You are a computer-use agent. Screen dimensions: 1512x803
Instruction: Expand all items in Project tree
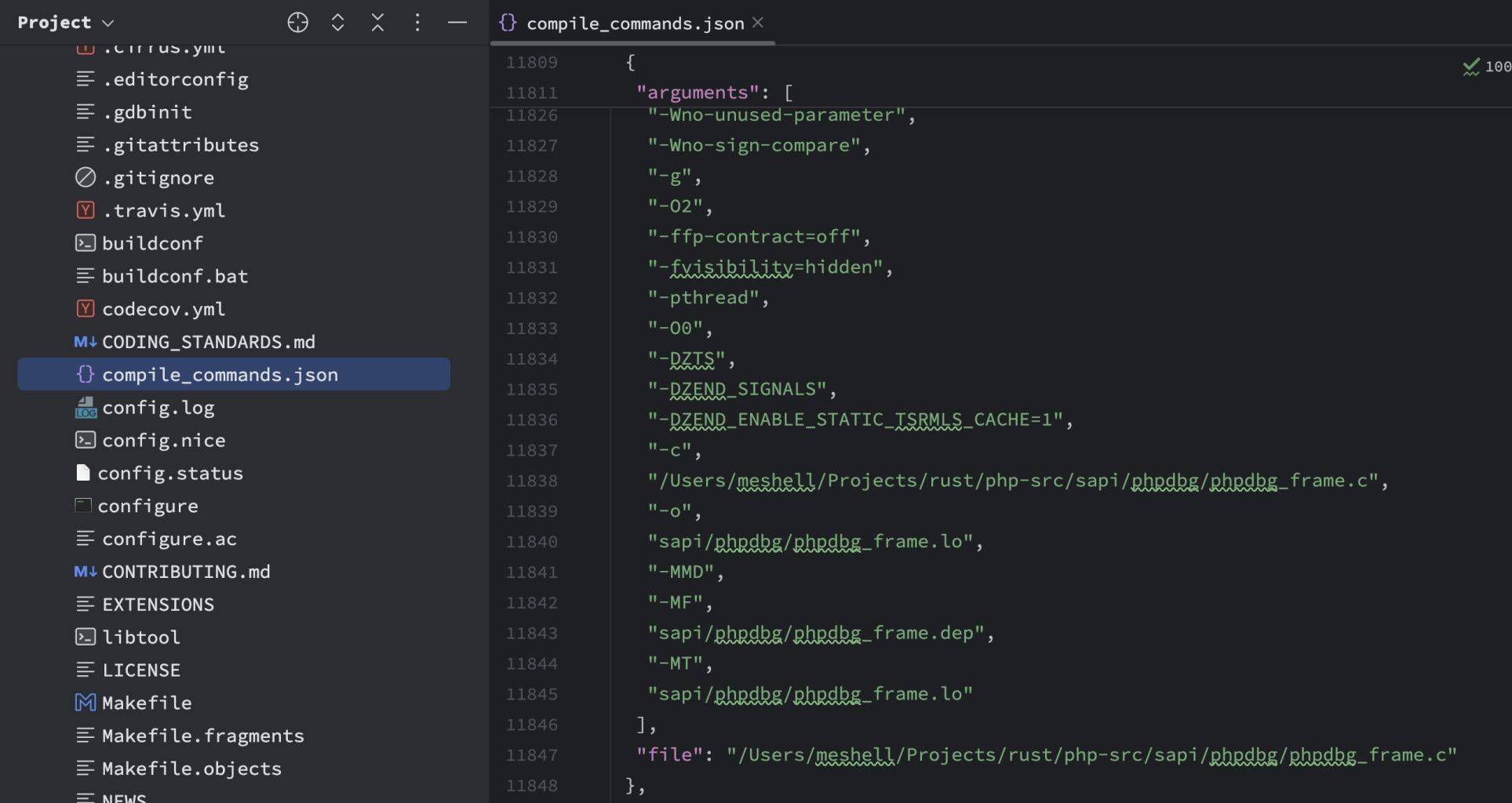337,23
